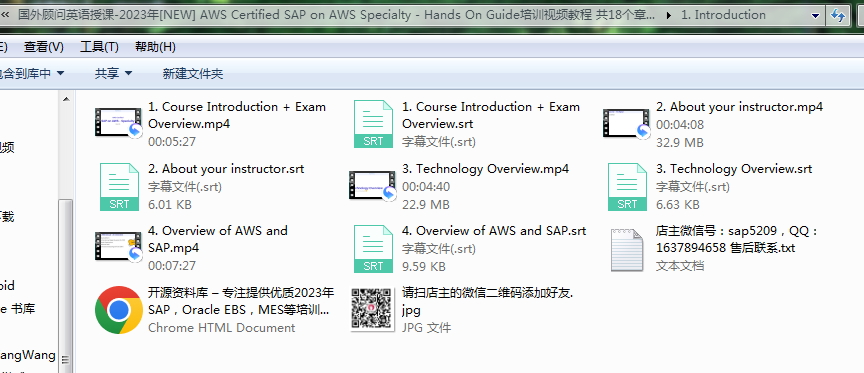This screenshot has width=864, height=373.
Task: Click the file name 3. Technology Overview.srt
Action: 733,169
